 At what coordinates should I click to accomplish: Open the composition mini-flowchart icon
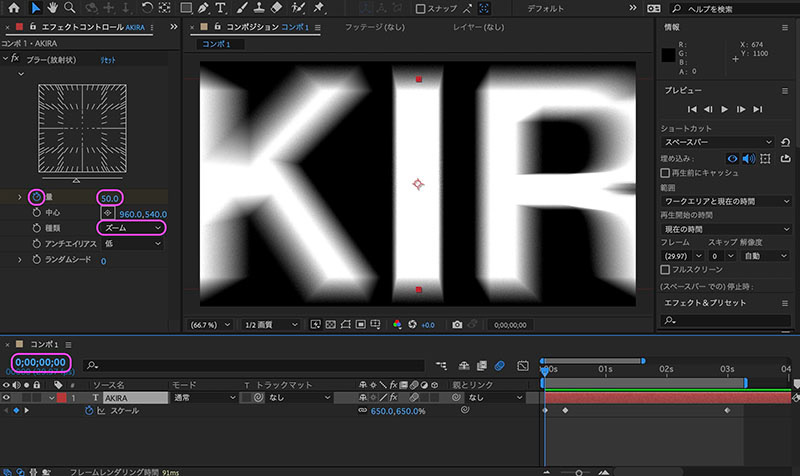(441, 365)
